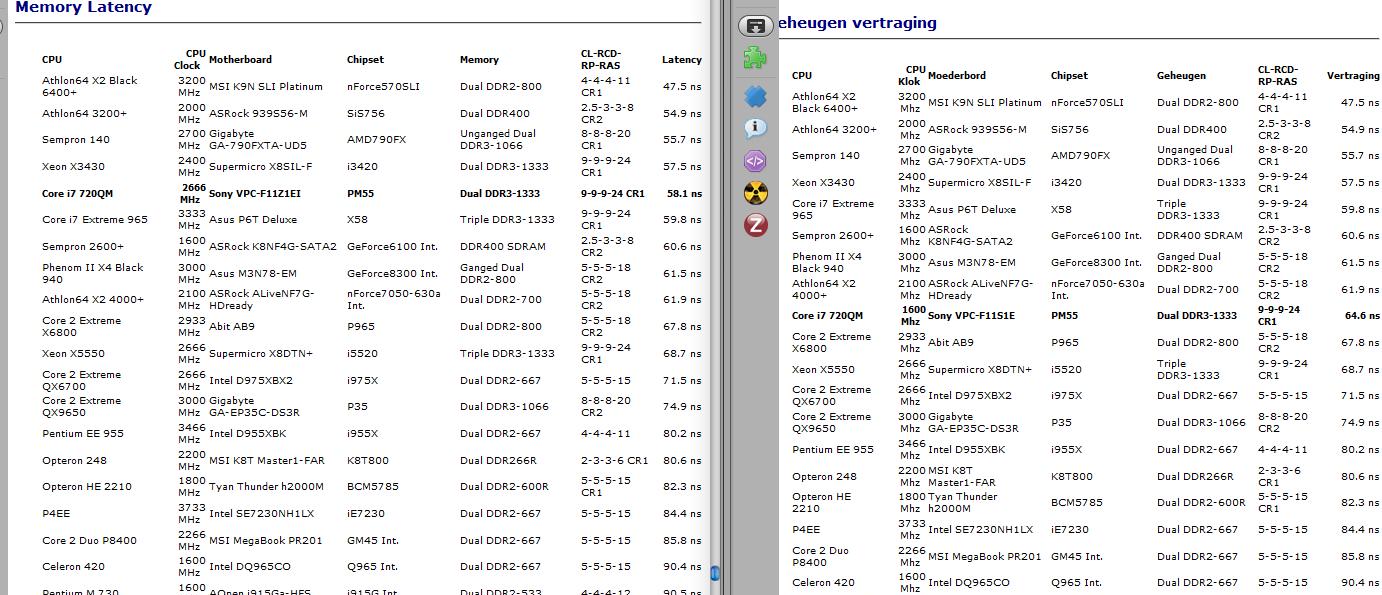Click the 47.5 ns value in Geheugen vertraging table
The image size is (1382, 595).
point(1360,103)
